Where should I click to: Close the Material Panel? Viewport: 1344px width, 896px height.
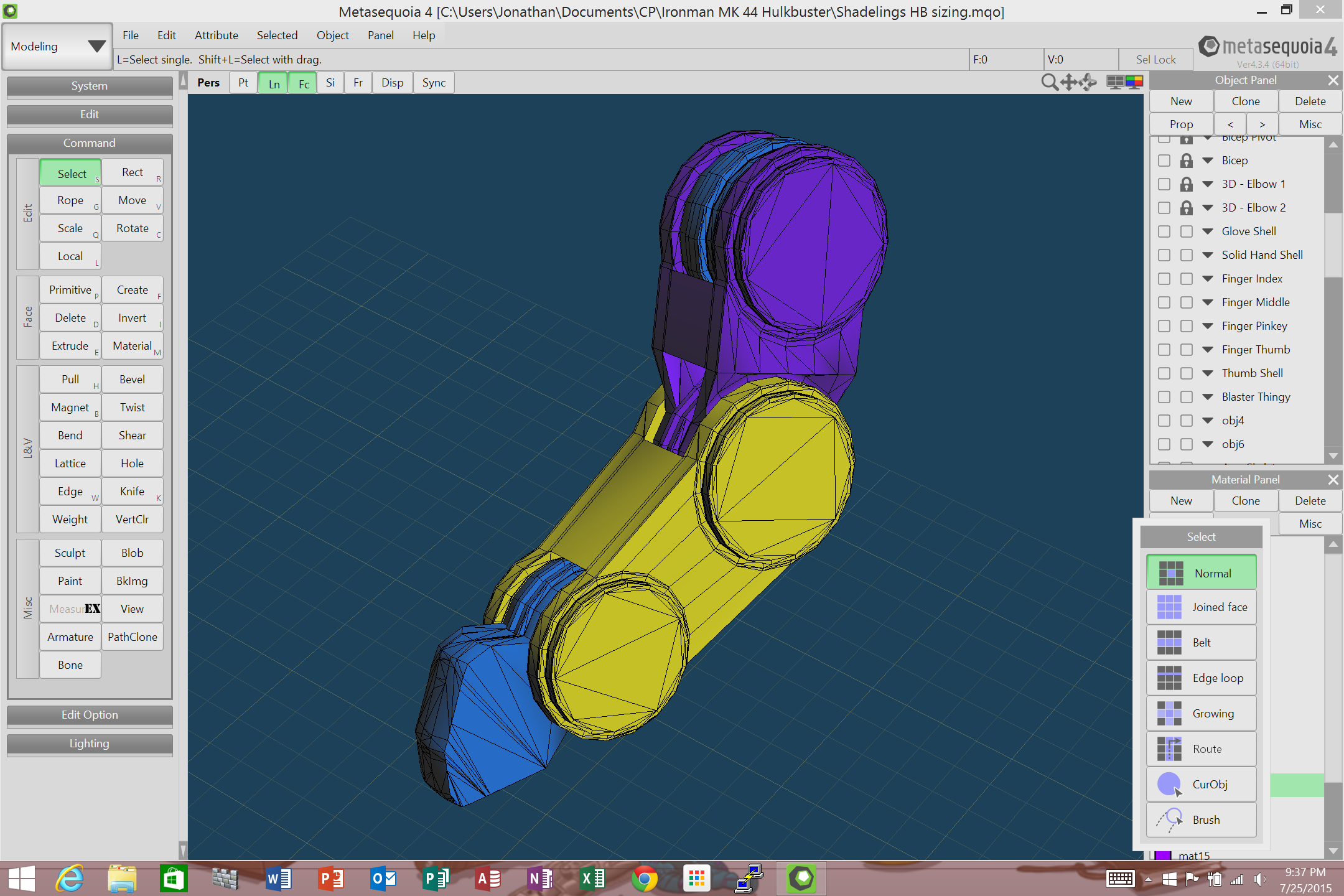(x=1333, y=480)
